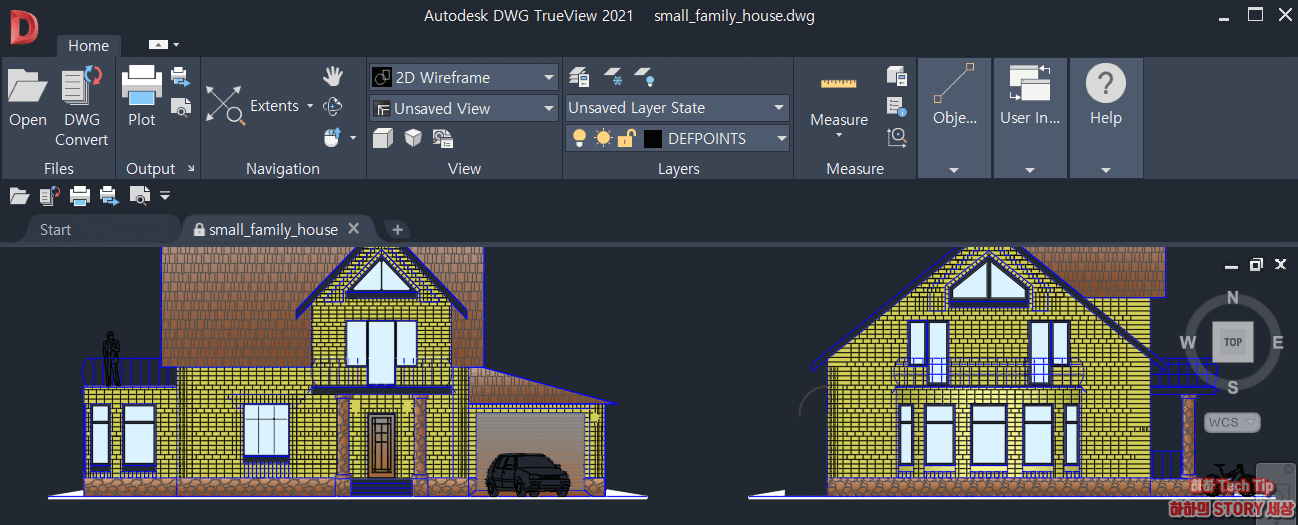
Task: Click the Object Snap line icon
Action: point(954,83)
